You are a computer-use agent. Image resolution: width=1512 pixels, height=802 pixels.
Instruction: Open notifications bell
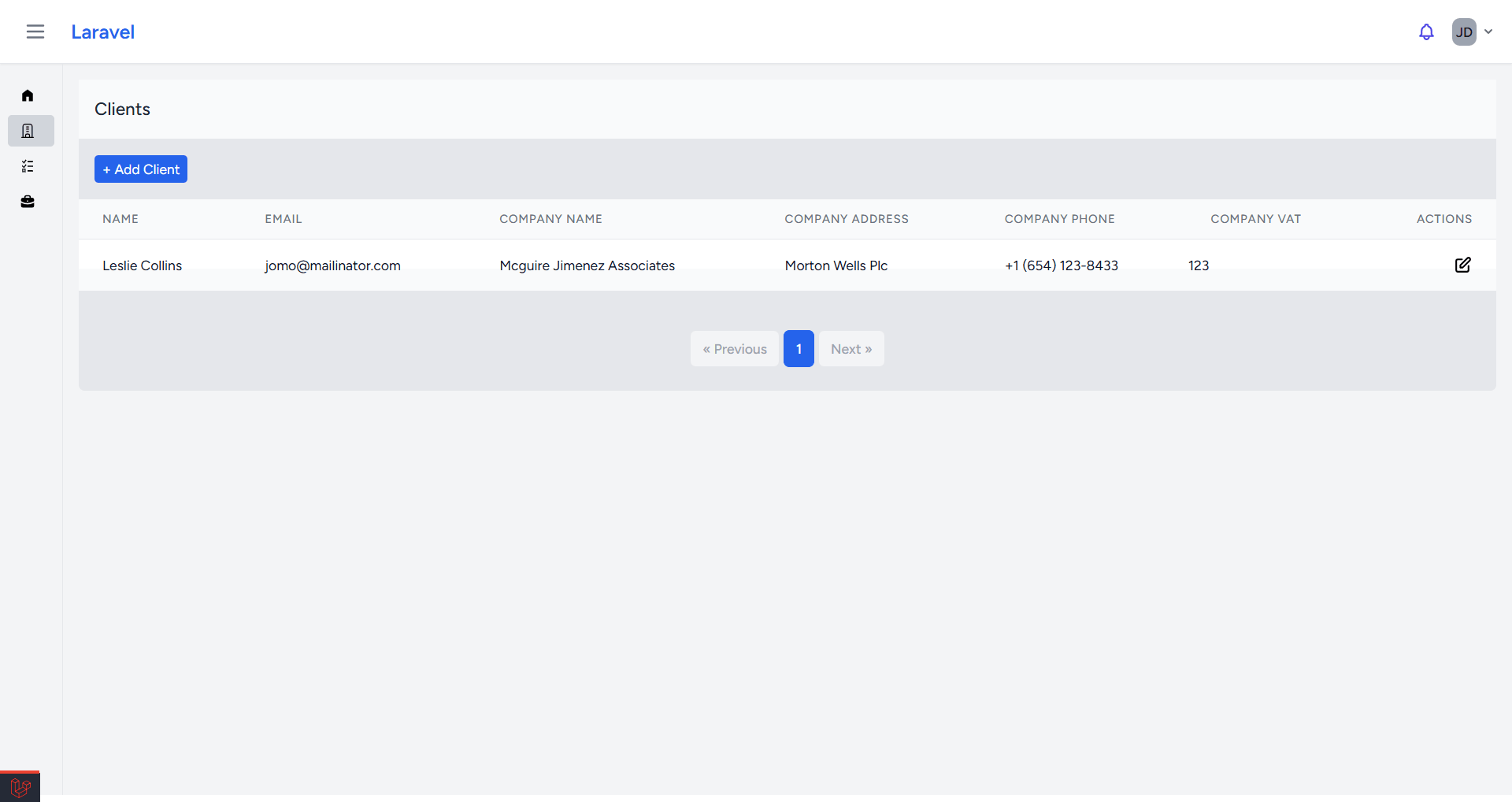(x=1426, y=32)
